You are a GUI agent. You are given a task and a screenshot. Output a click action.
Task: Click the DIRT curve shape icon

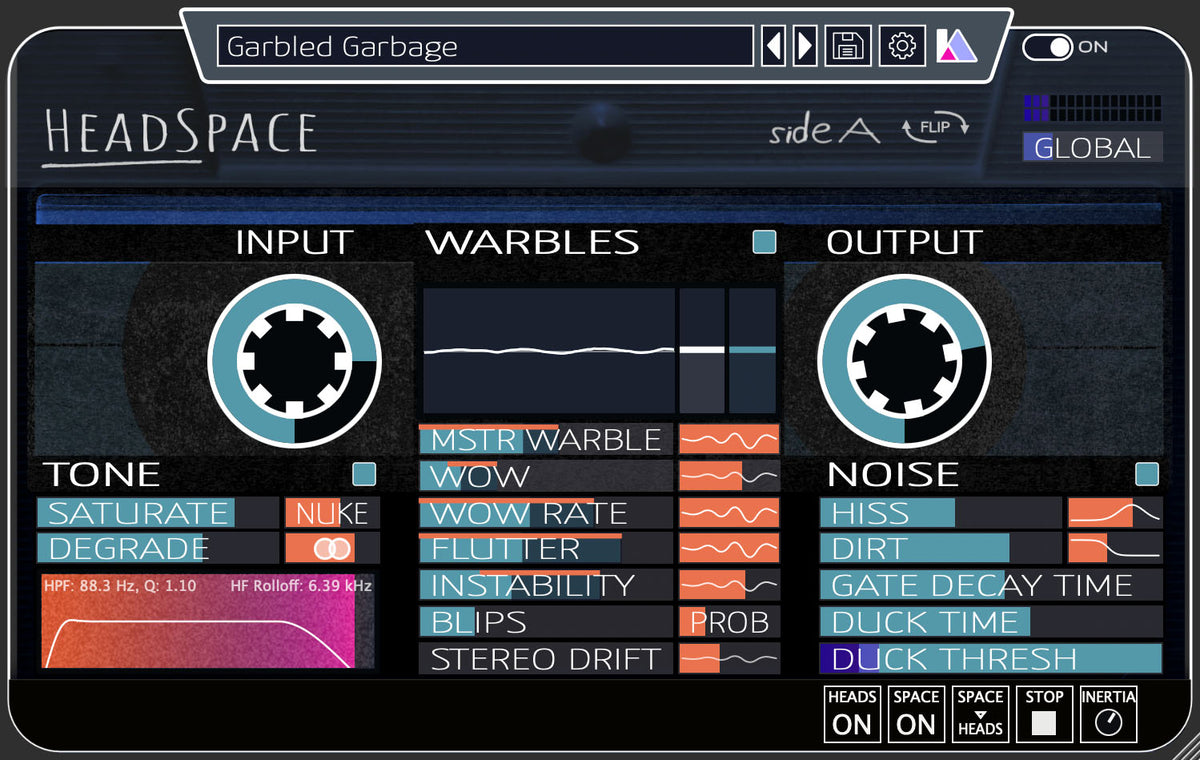click(x=1115, y=548)
